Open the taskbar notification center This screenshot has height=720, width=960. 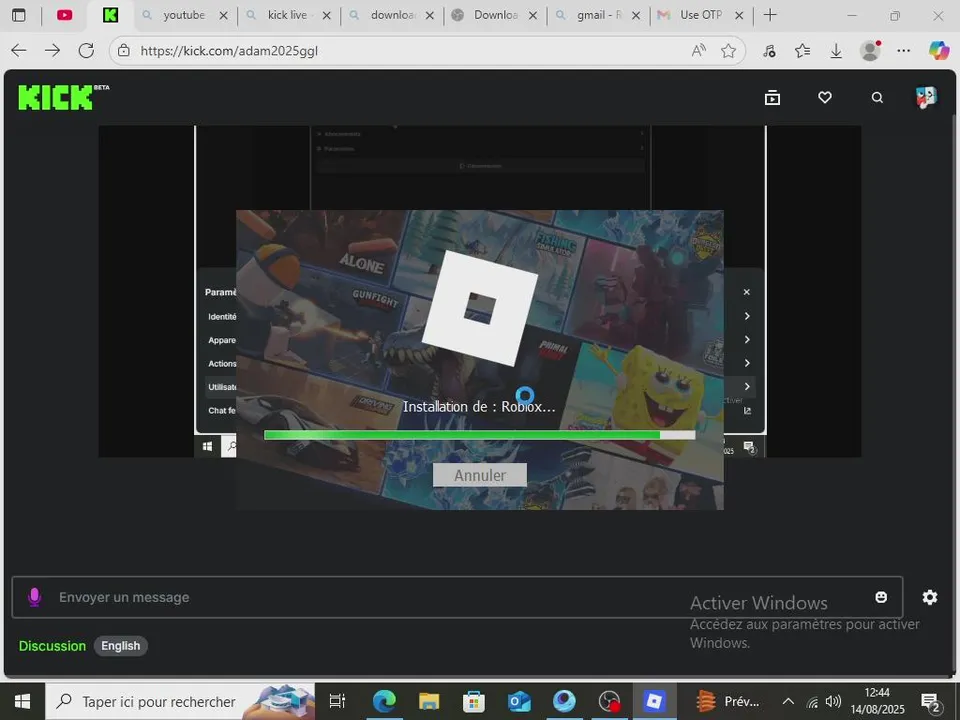[x=931, y=702]
